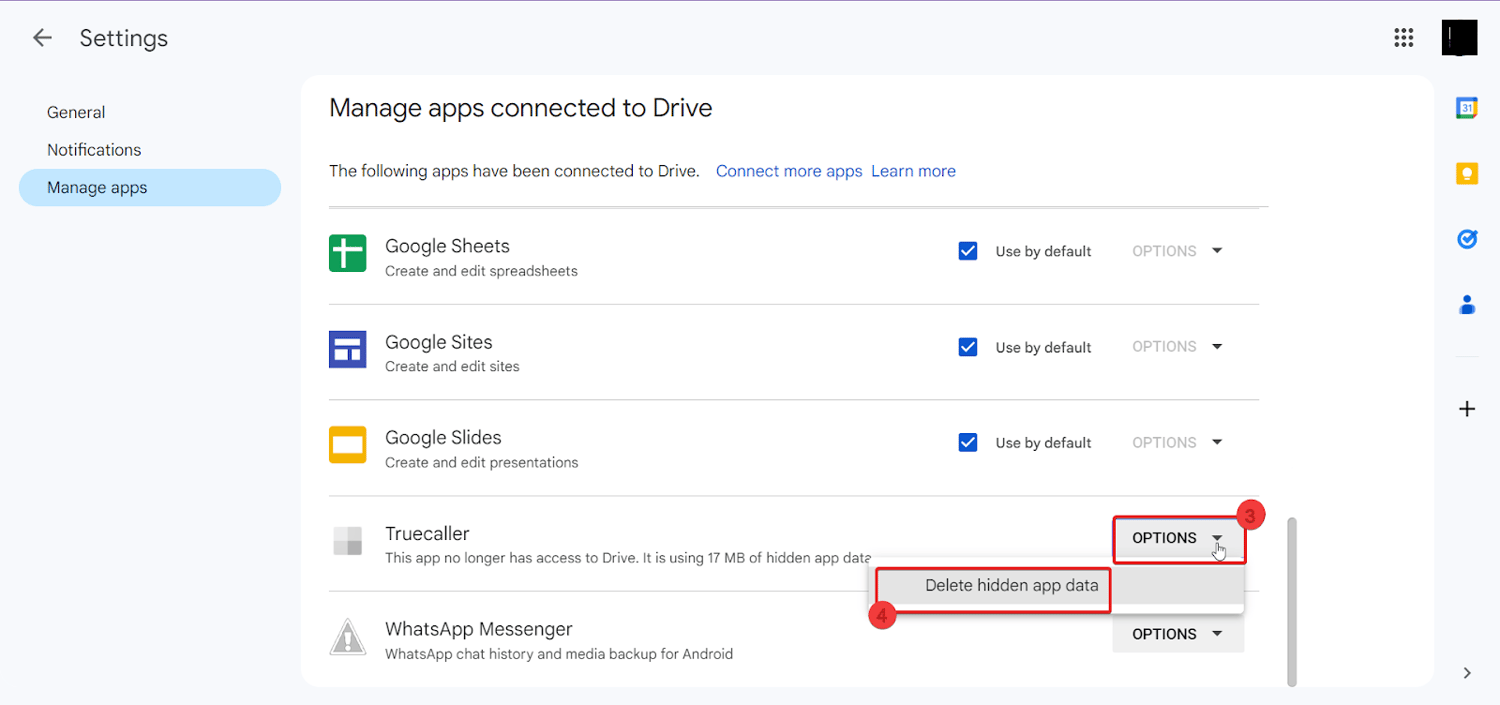
Task: Follow the Connect more apps link
Action: pyautogui.click(x=789, y=171)
